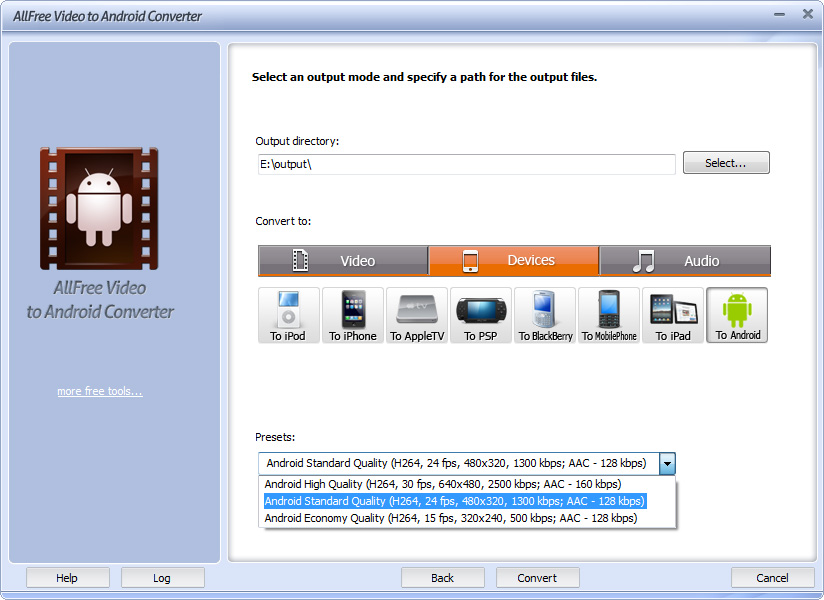
Task: Switch to the Audio tab
Action: click(685, 261)
